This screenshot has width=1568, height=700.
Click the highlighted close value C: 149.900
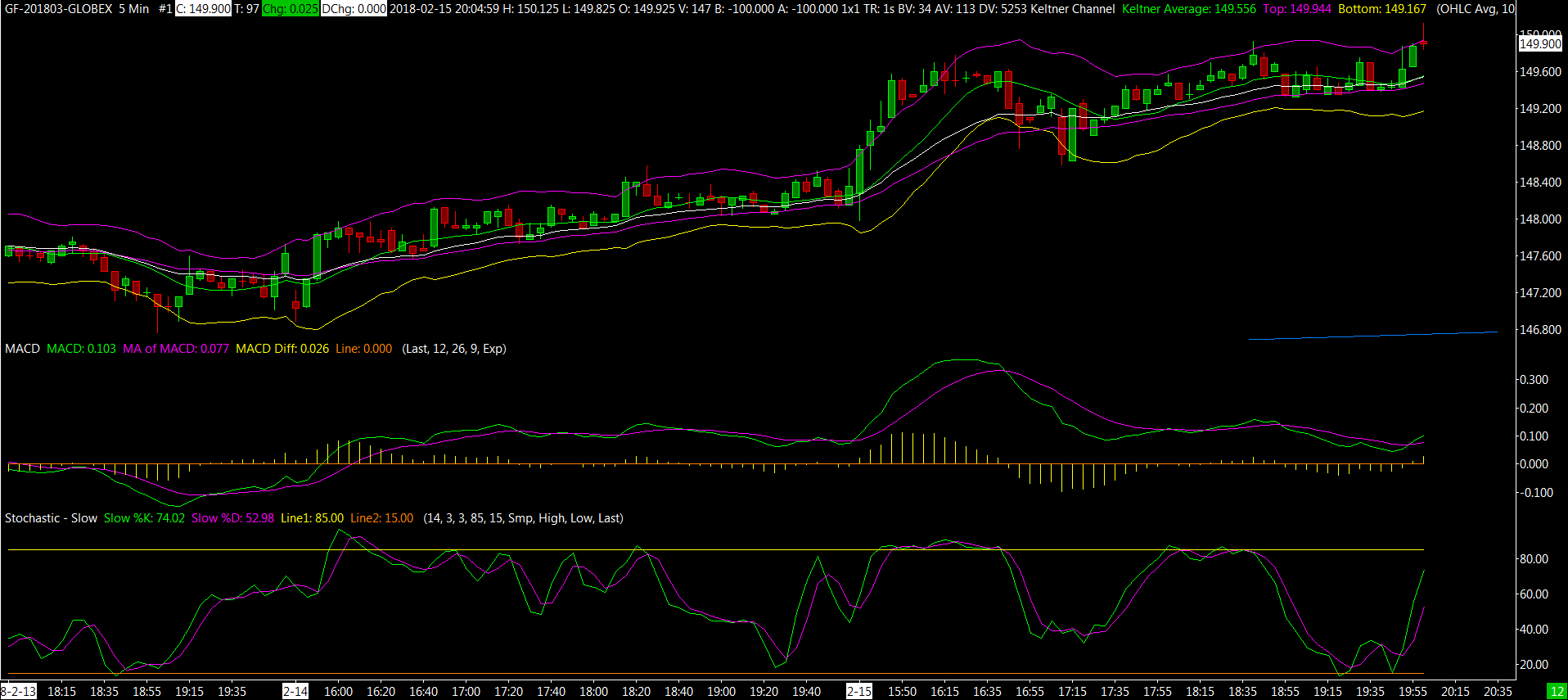pos(203,9)
